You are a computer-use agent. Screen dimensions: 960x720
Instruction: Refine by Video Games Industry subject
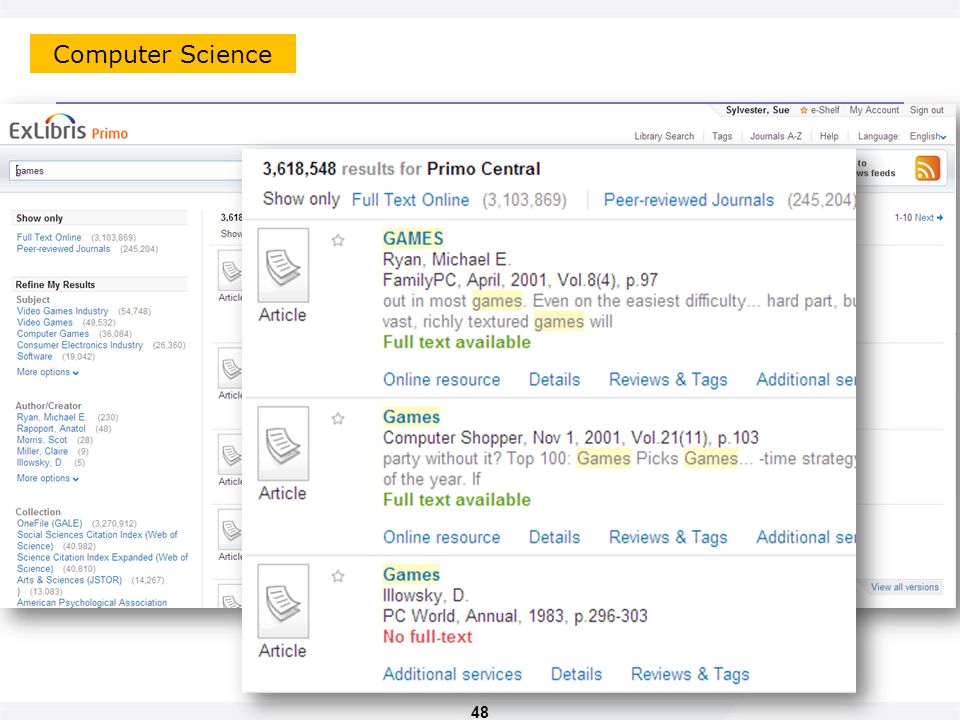tap(62, 311)
